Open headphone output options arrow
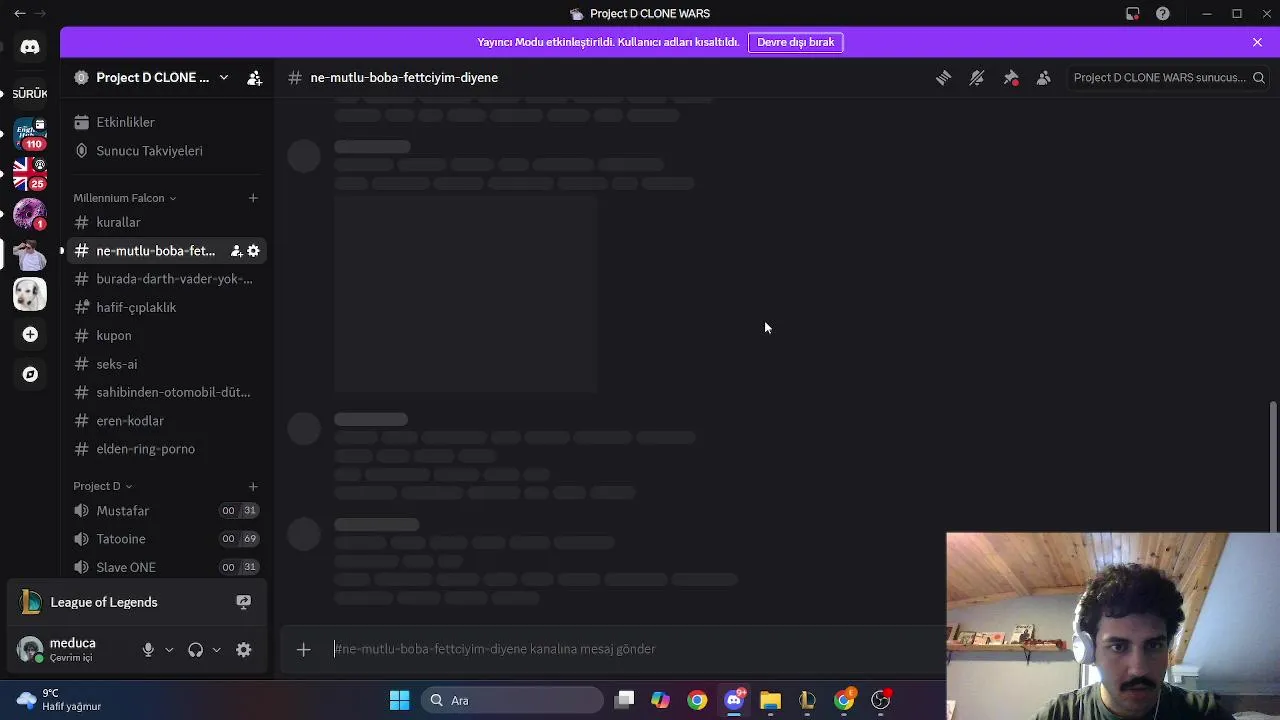The image size is (1280, 720). 216,650
